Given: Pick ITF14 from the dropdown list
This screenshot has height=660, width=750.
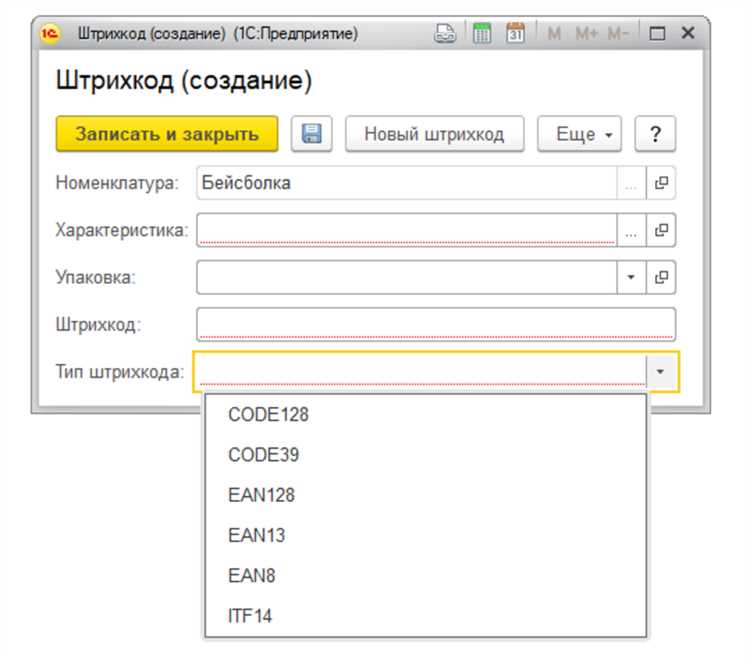Looking at the screenshot, I should [250, 616].
